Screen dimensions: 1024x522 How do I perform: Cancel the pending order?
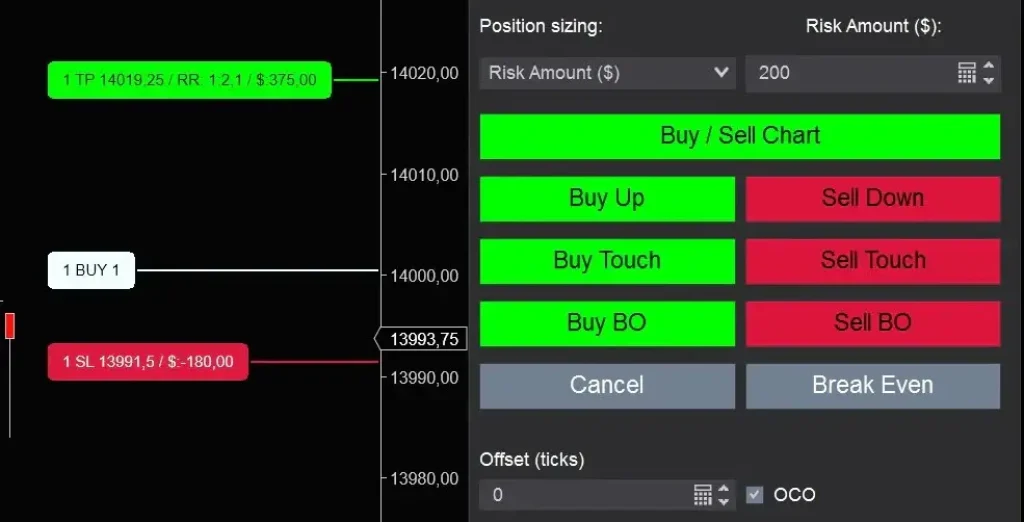(607, 385)
